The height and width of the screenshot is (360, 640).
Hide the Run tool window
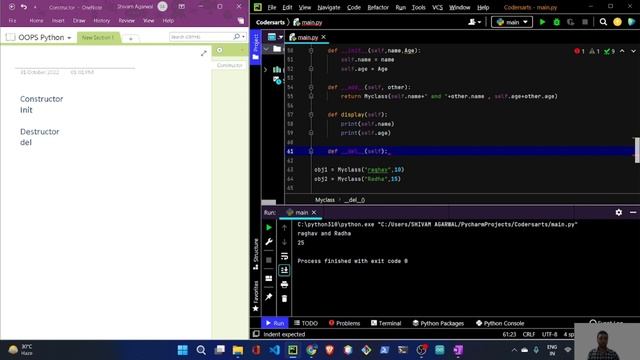coord(633,212)
